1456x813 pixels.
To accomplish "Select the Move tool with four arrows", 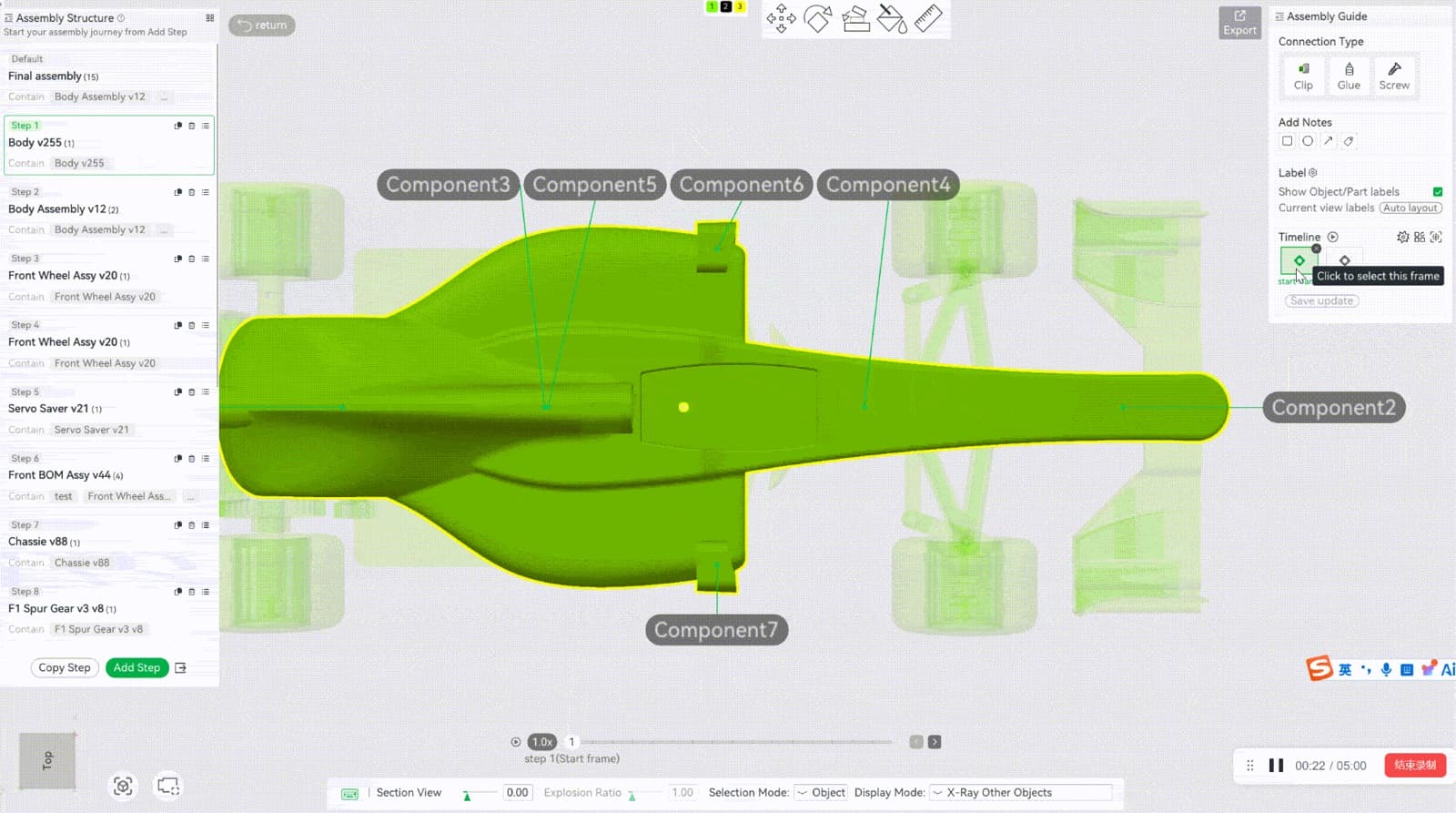I will point(781,18).
